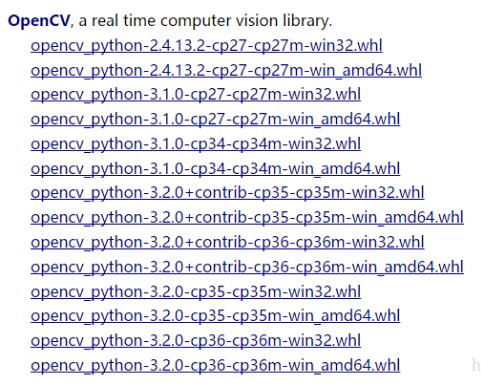This screenshot has width=481, height=385.
Task: Select opencv_python-3.2.0-cp36-cp36m-win32.whl
Action: coord(196,341)
